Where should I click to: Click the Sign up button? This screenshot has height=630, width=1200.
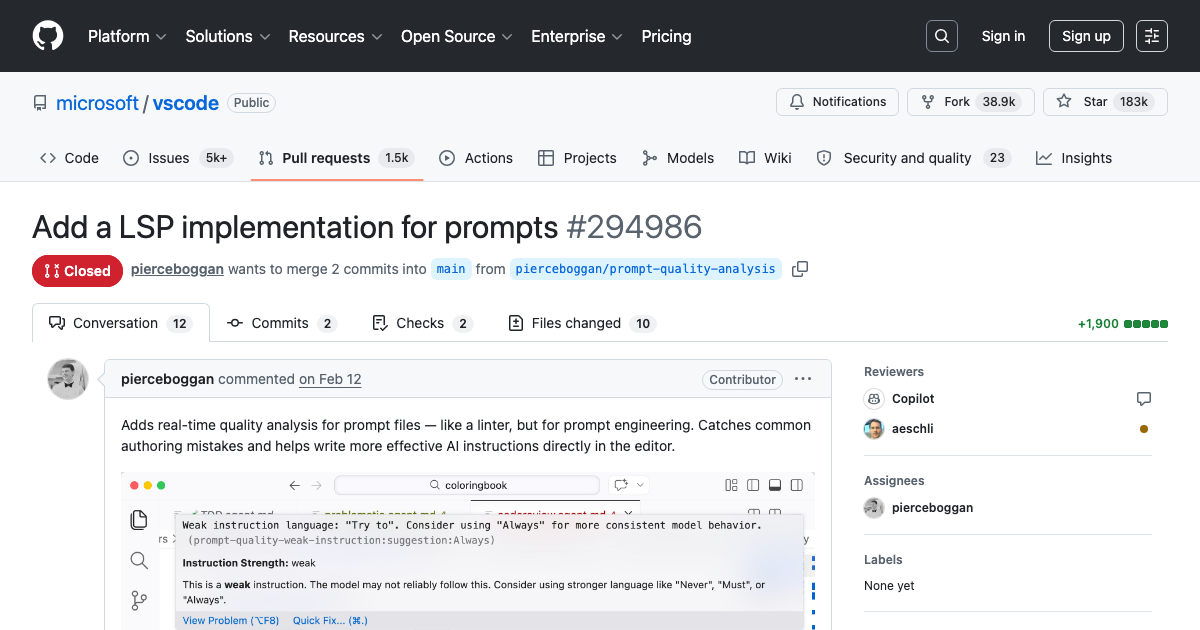pos(1086,36)
